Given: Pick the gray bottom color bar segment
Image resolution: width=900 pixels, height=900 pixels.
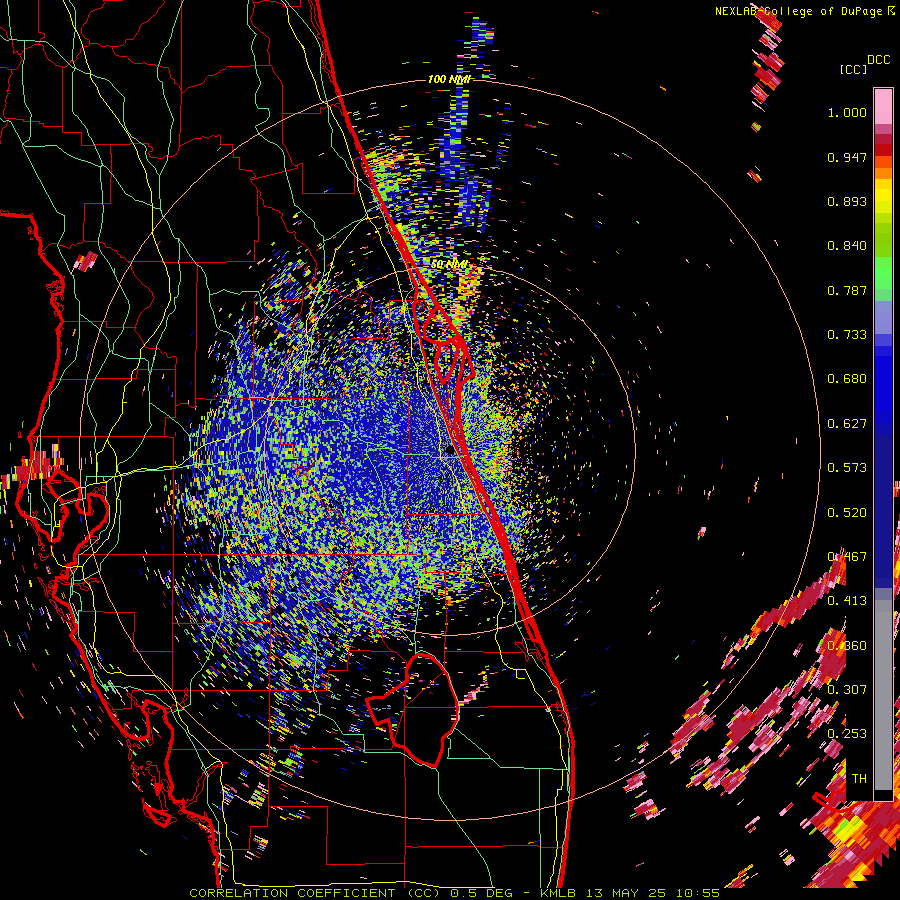Looking at the screenshot, I should pyautogui.click(x=883, y=695).
